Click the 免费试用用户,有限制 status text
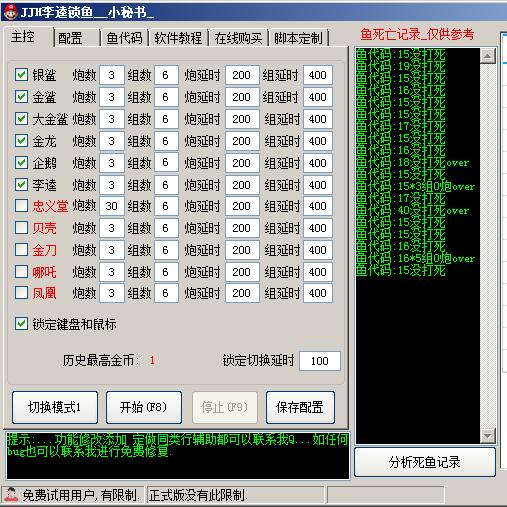 80,495
